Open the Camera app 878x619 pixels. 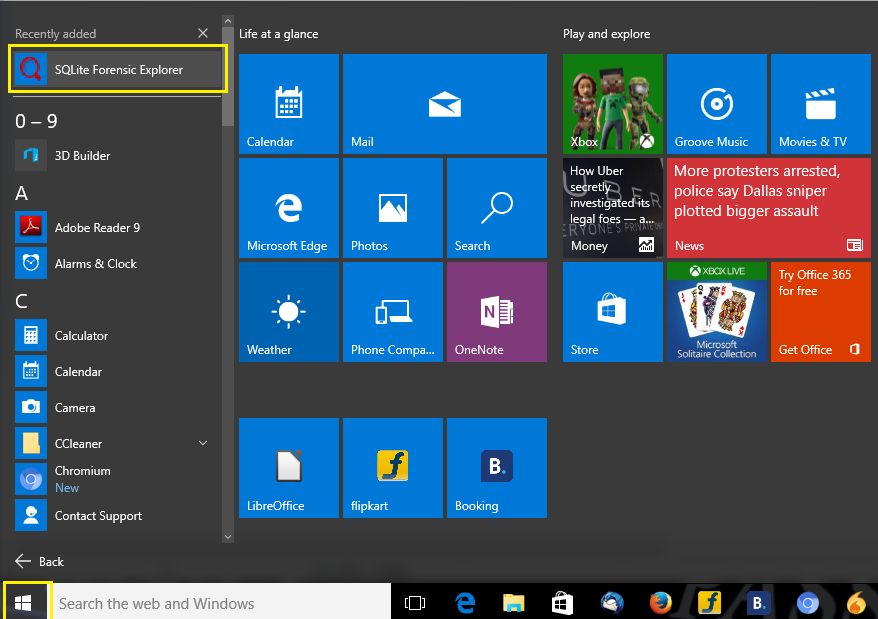tap(118, 408)
